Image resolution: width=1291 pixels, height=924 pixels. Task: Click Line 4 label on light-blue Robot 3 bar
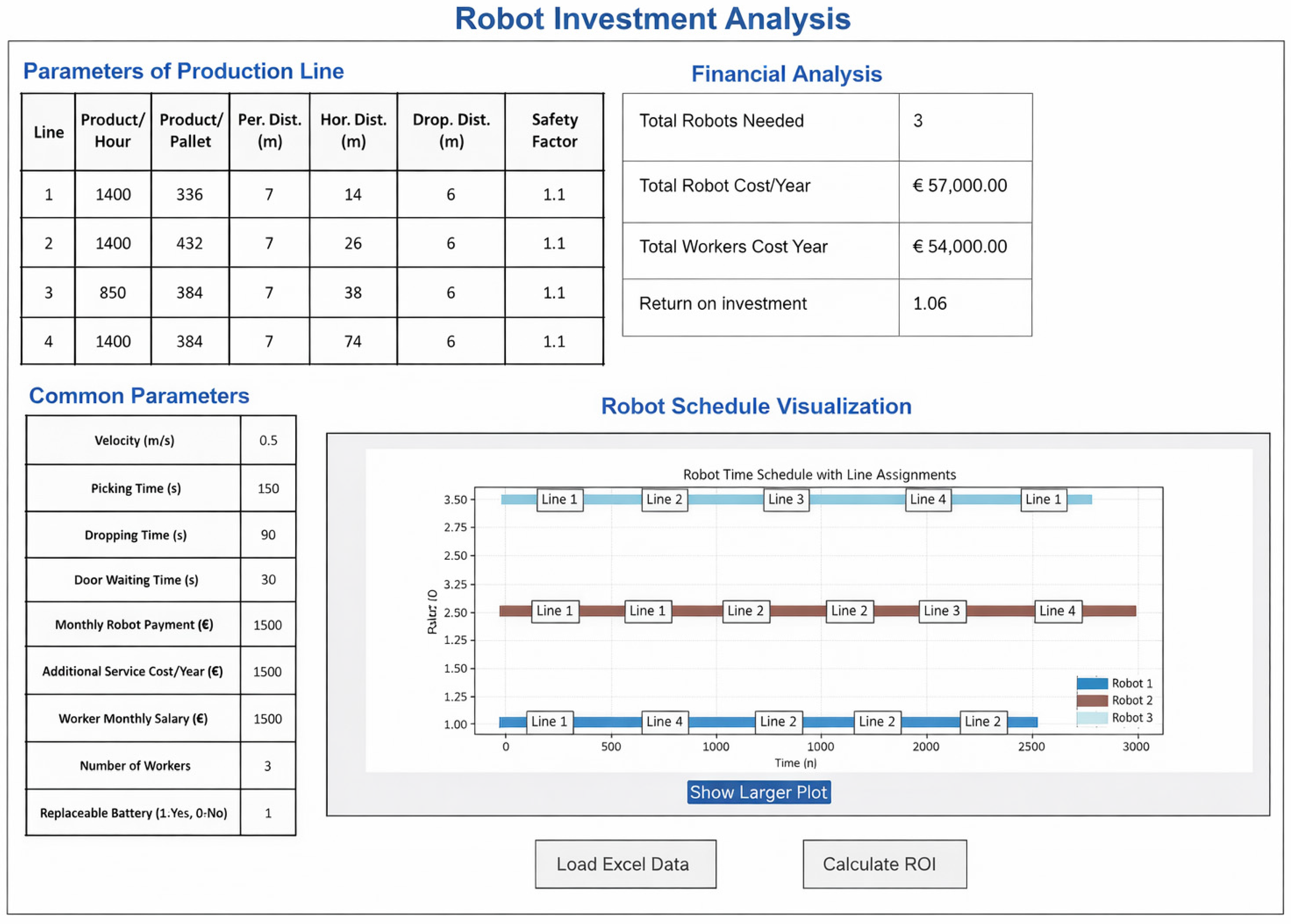[928, 500]
